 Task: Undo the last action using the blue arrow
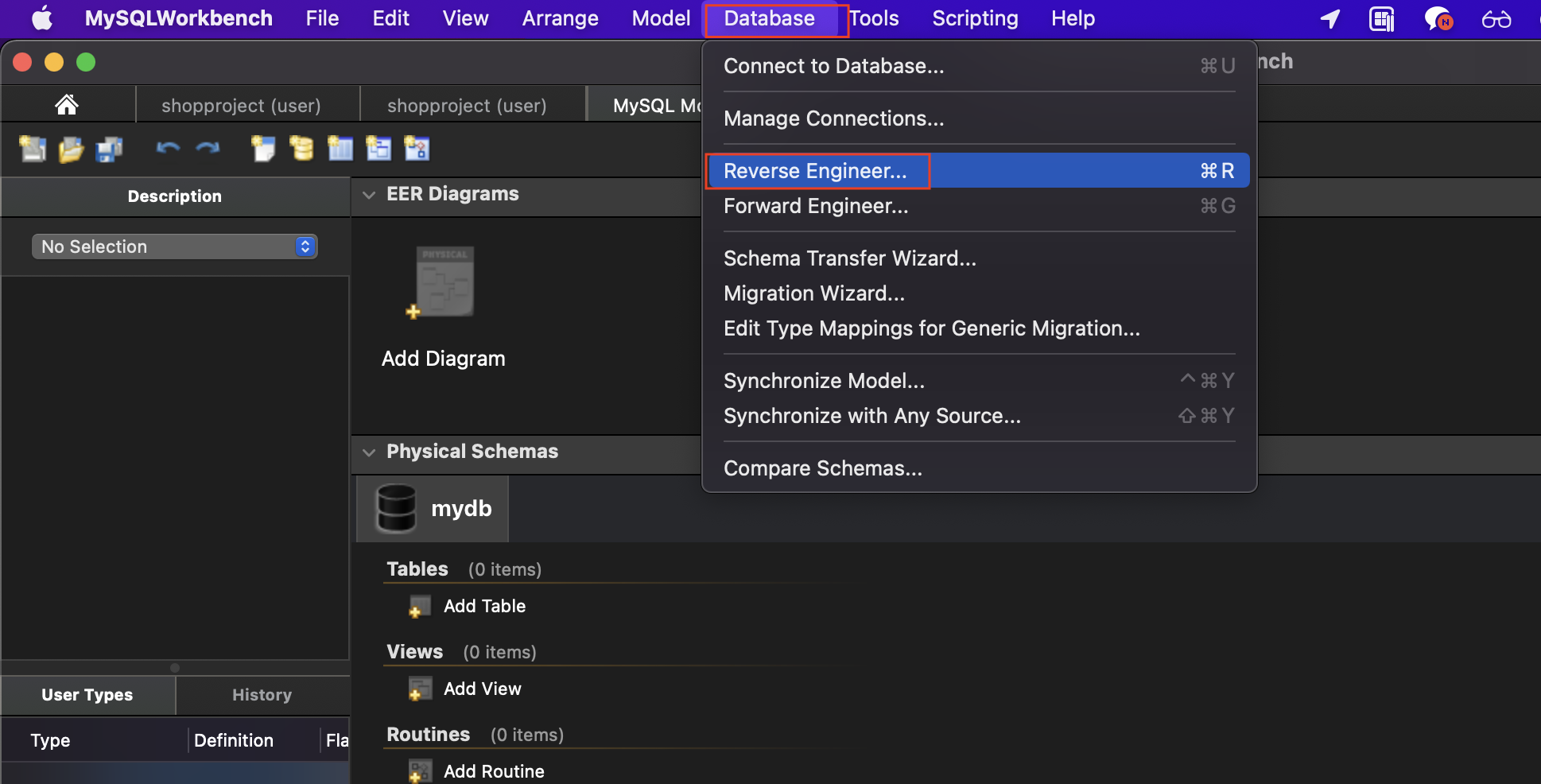pos(168,148)
